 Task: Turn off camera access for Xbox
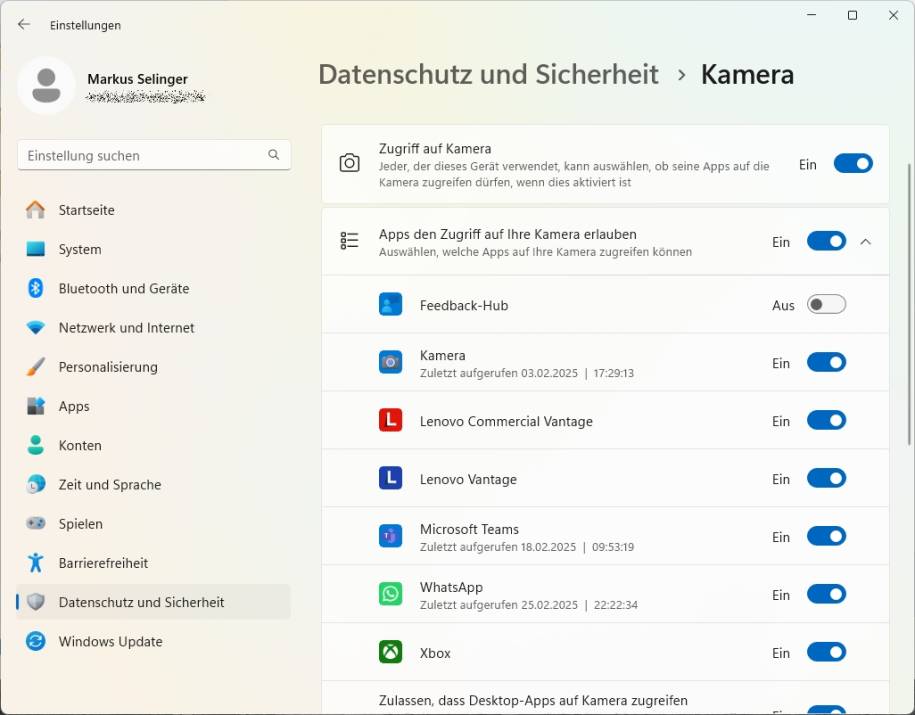tap(826, 652)
